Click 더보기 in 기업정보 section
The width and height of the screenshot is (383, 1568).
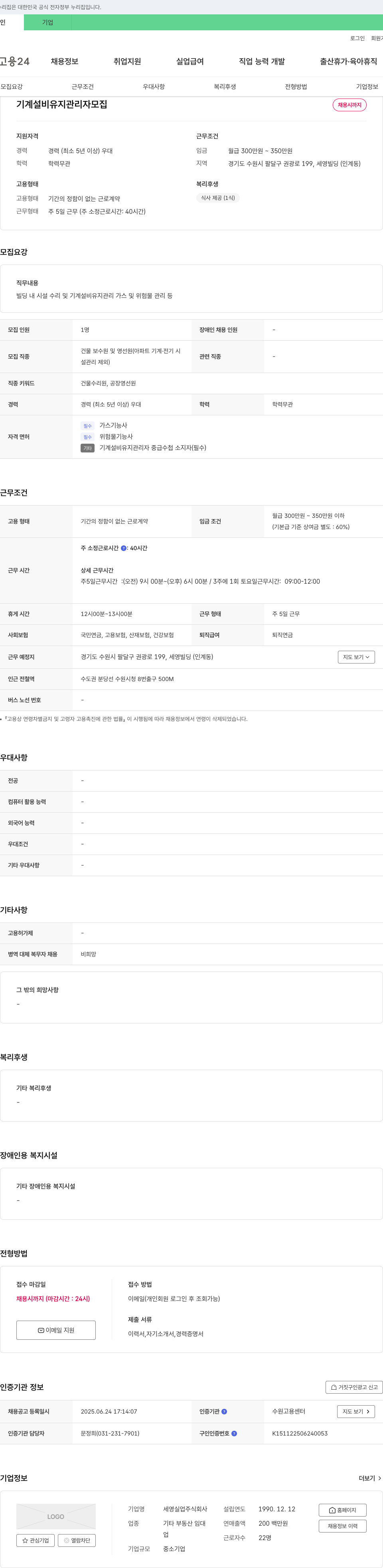(x=369, y=1479)
